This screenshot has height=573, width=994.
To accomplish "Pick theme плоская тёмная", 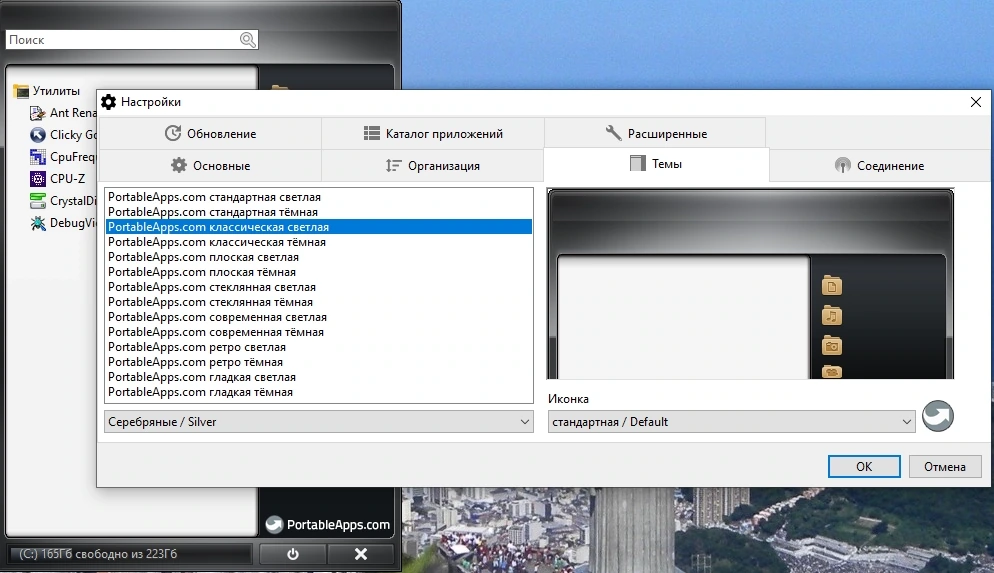I will [319, 272].
